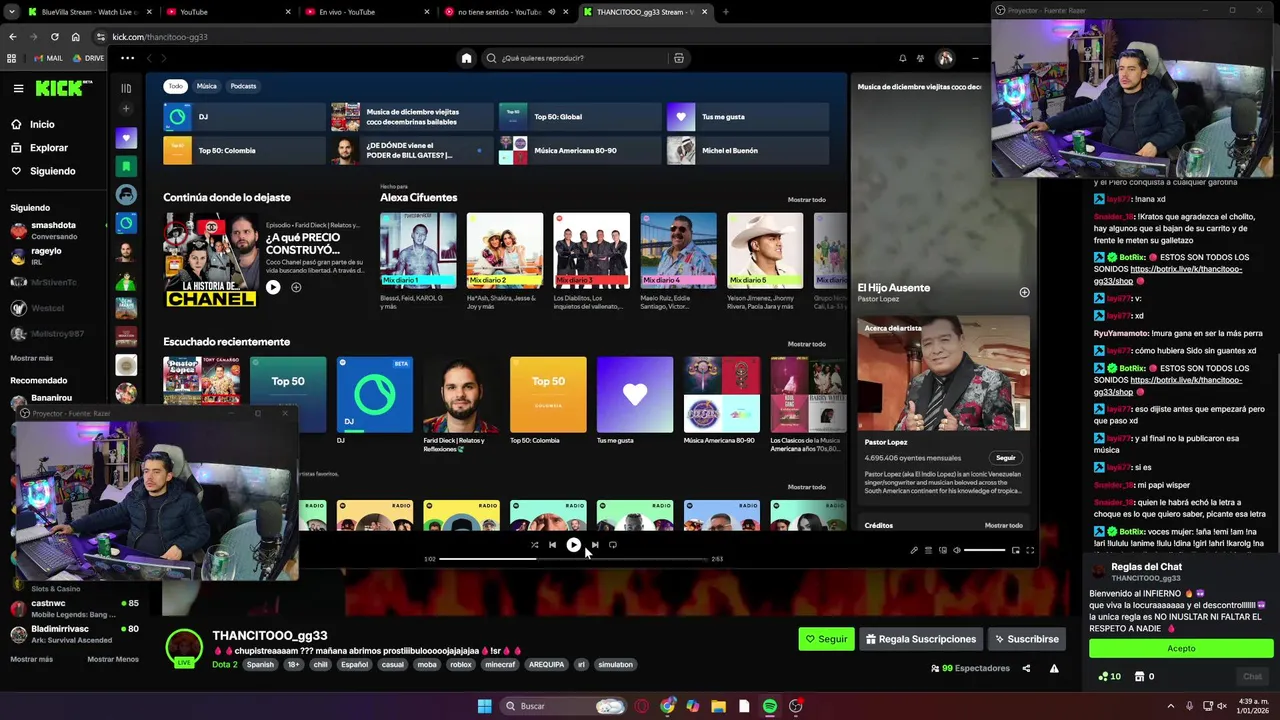This screenshot has height=720, width=1280.
Task: Expand Mostrar más under Siguiendo
Action: 32,358
